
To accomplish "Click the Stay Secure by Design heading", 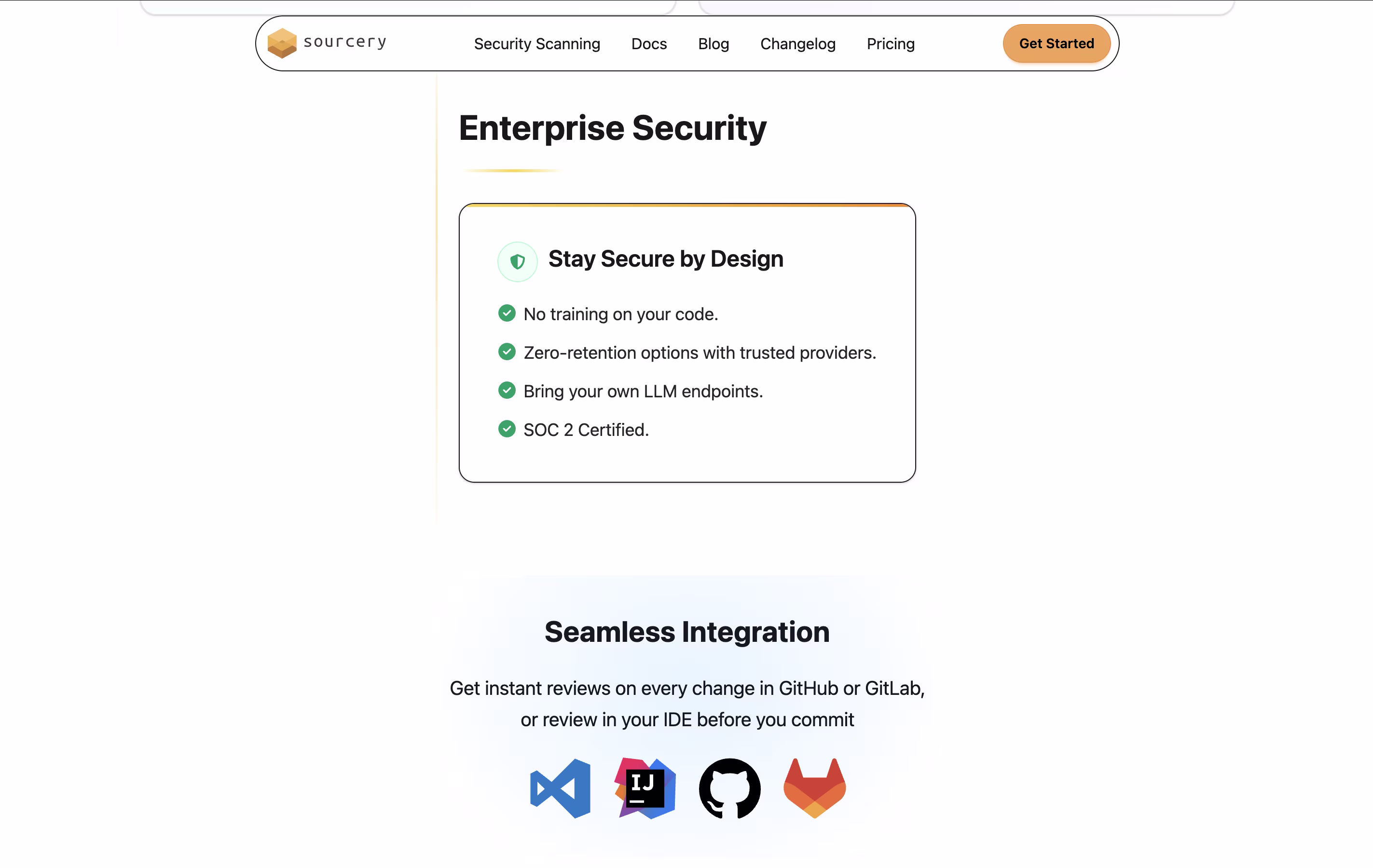I will pyautogui.click(x=665, y=259).
